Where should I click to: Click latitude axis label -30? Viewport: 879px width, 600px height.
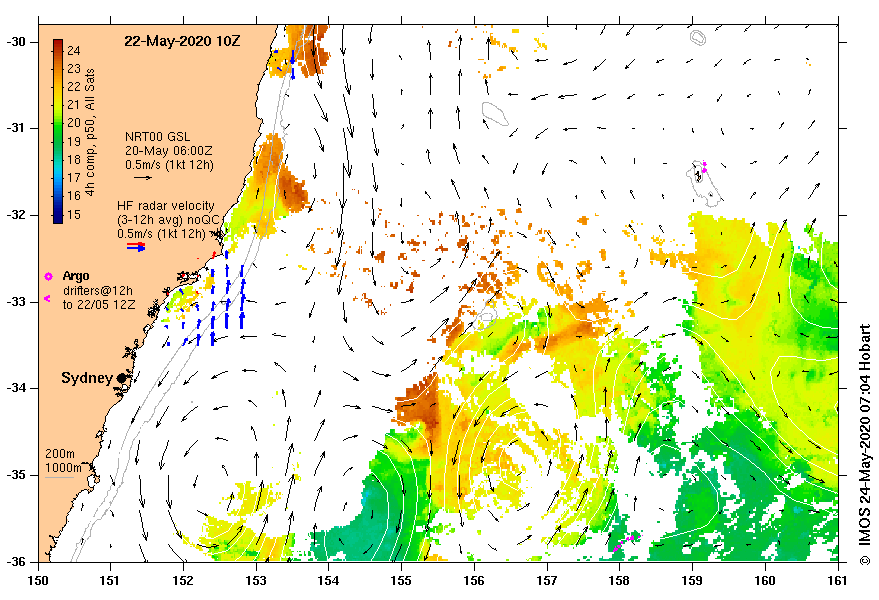coord(15,41)
